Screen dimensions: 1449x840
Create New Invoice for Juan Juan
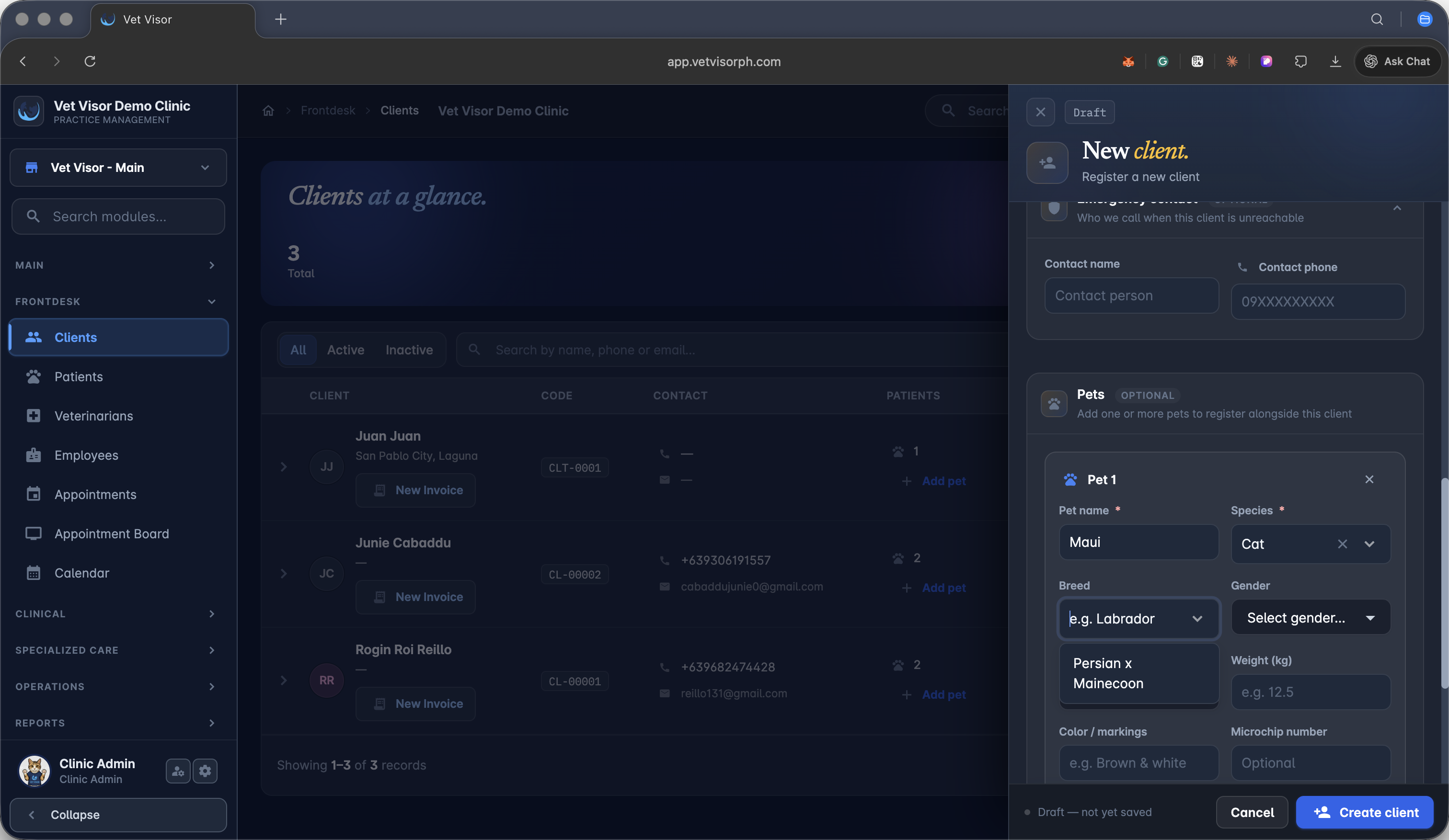click(416, 490)
